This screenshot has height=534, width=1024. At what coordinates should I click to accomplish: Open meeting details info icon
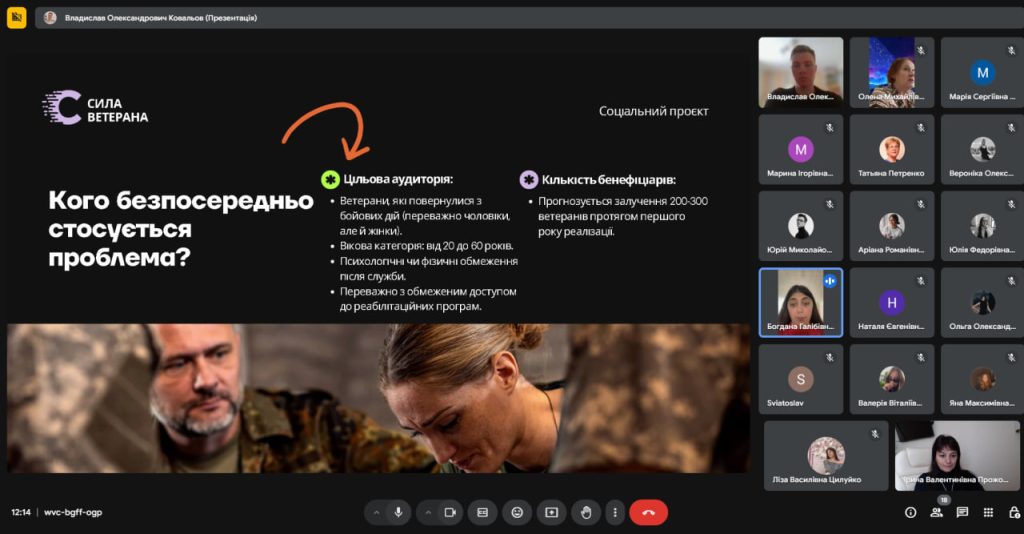(910, 512)
